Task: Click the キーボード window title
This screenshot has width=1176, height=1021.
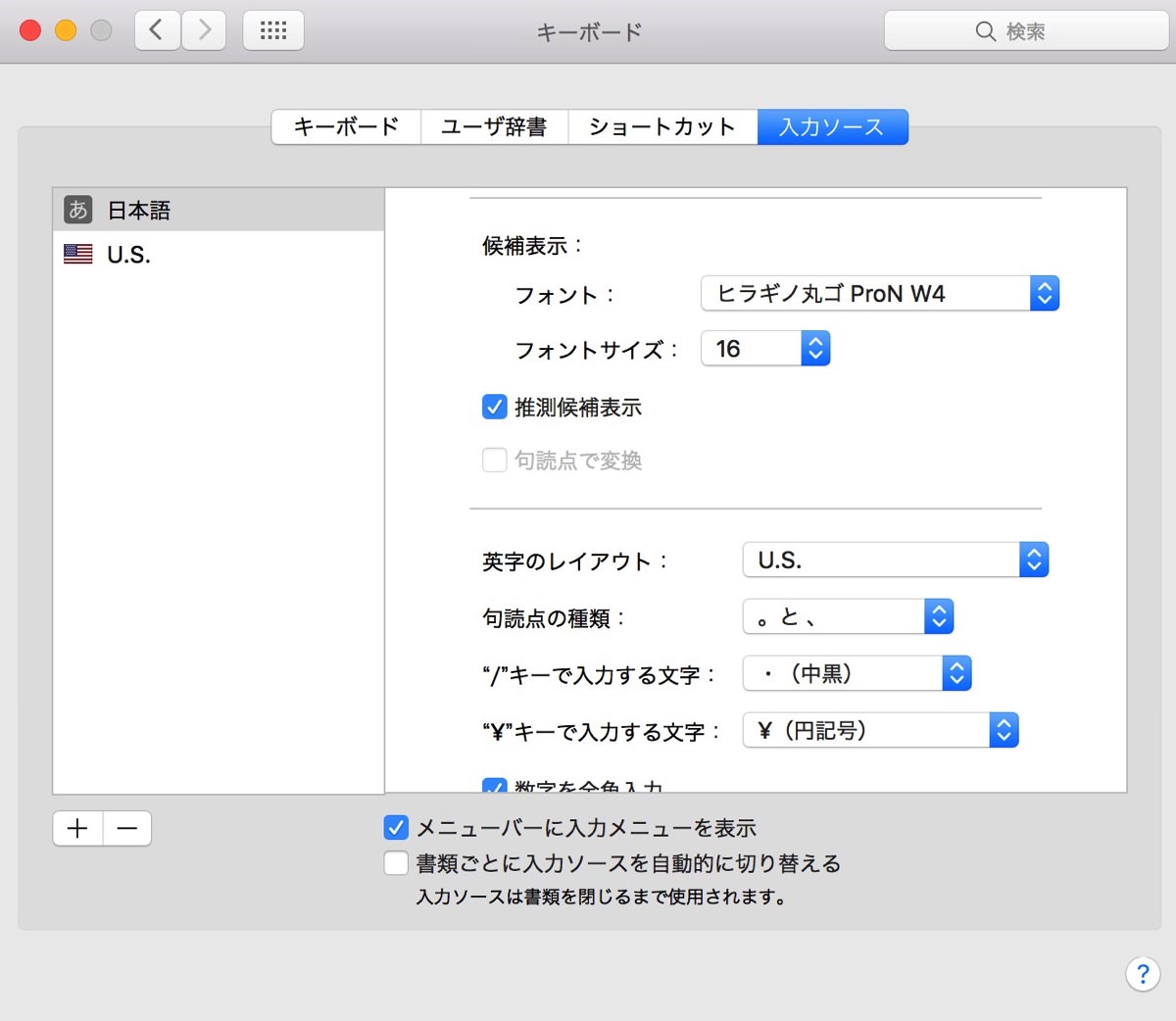Action: 589,31
